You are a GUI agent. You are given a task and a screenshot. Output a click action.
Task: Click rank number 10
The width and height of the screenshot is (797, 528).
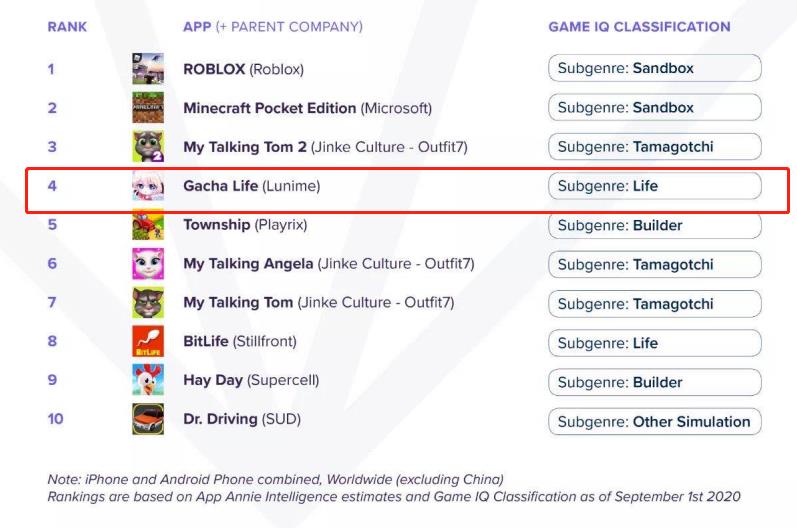55,419
